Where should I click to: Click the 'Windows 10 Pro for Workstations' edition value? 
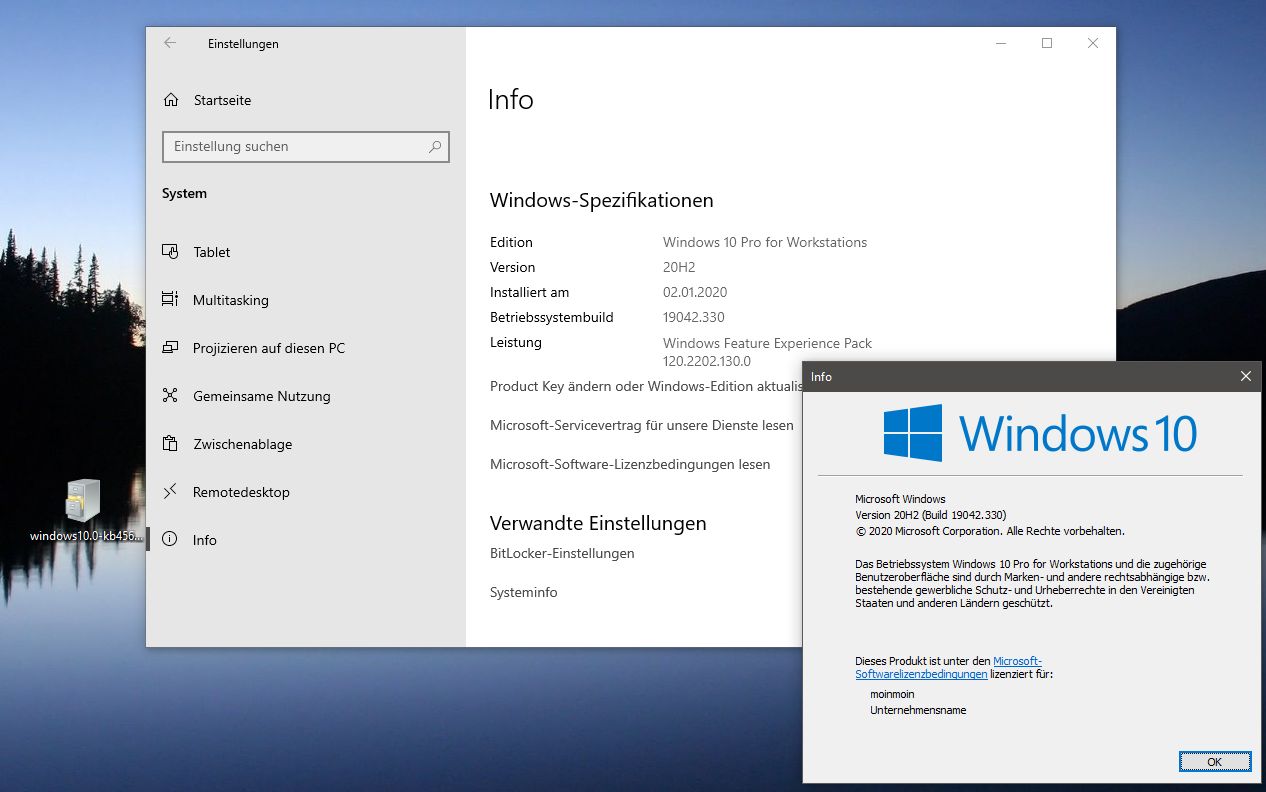(x=765, y=242)
